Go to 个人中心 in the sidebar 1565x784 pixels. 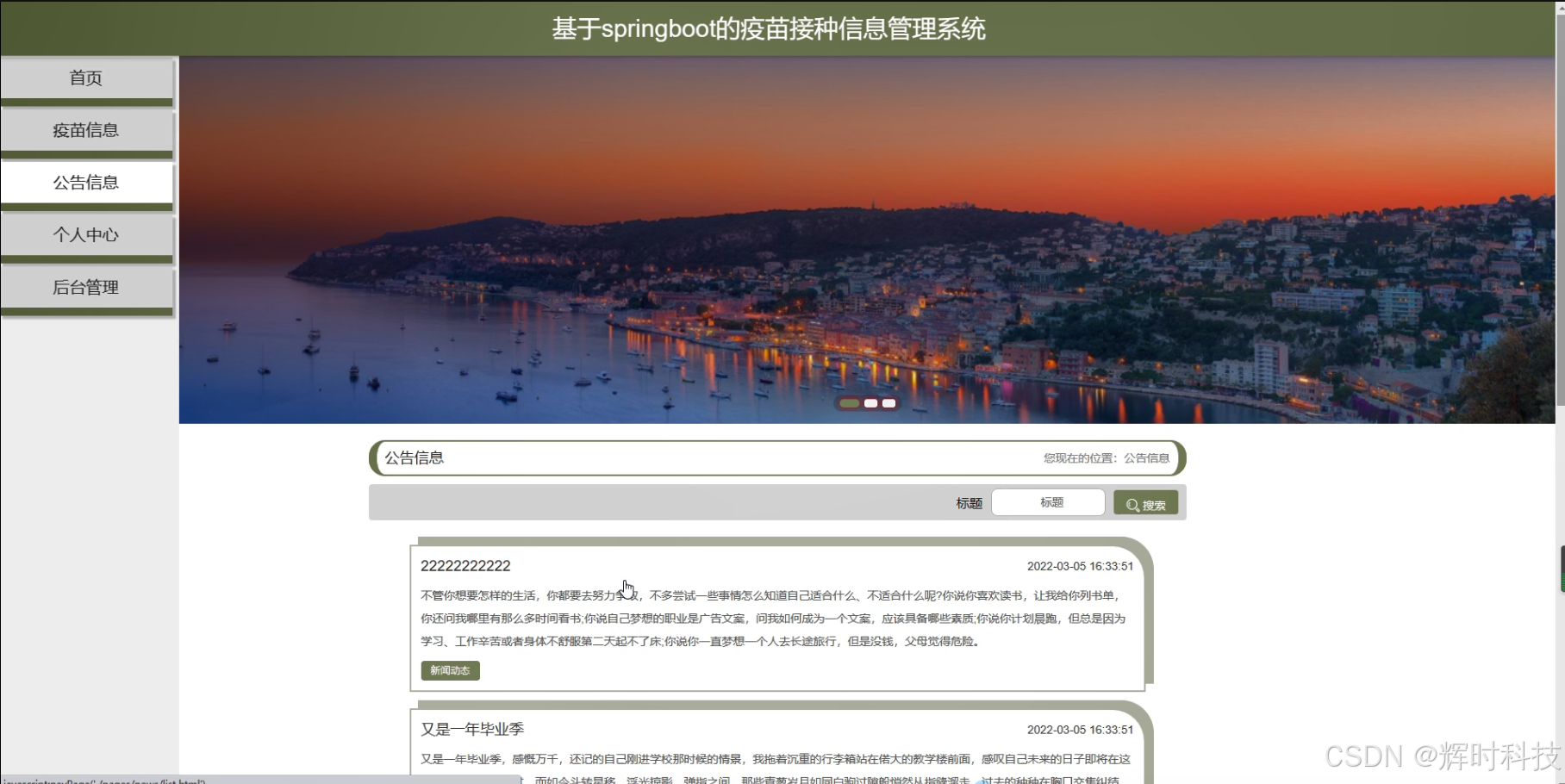(86, 234)
